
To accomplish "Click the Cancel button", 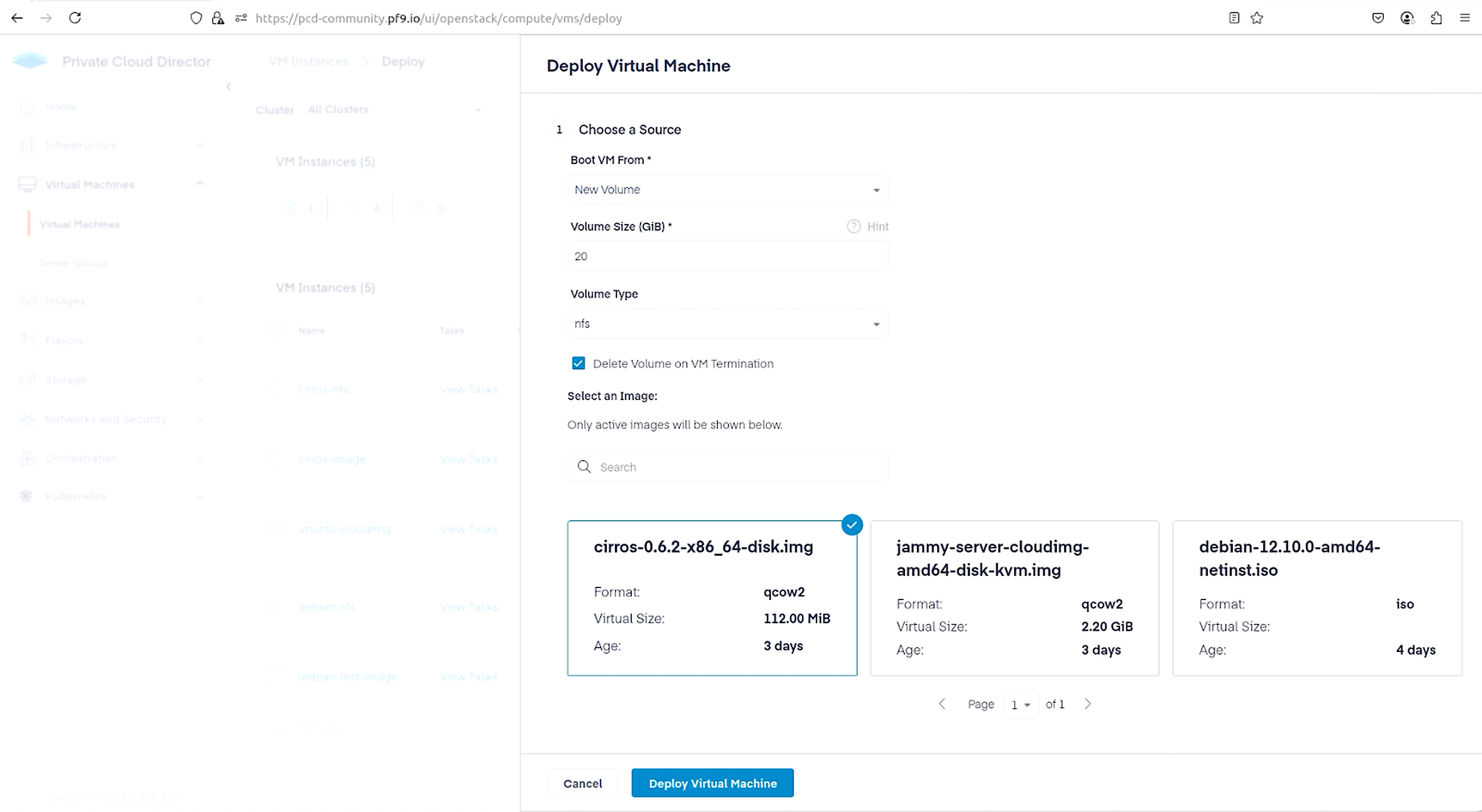I will [x=582, y=783].
